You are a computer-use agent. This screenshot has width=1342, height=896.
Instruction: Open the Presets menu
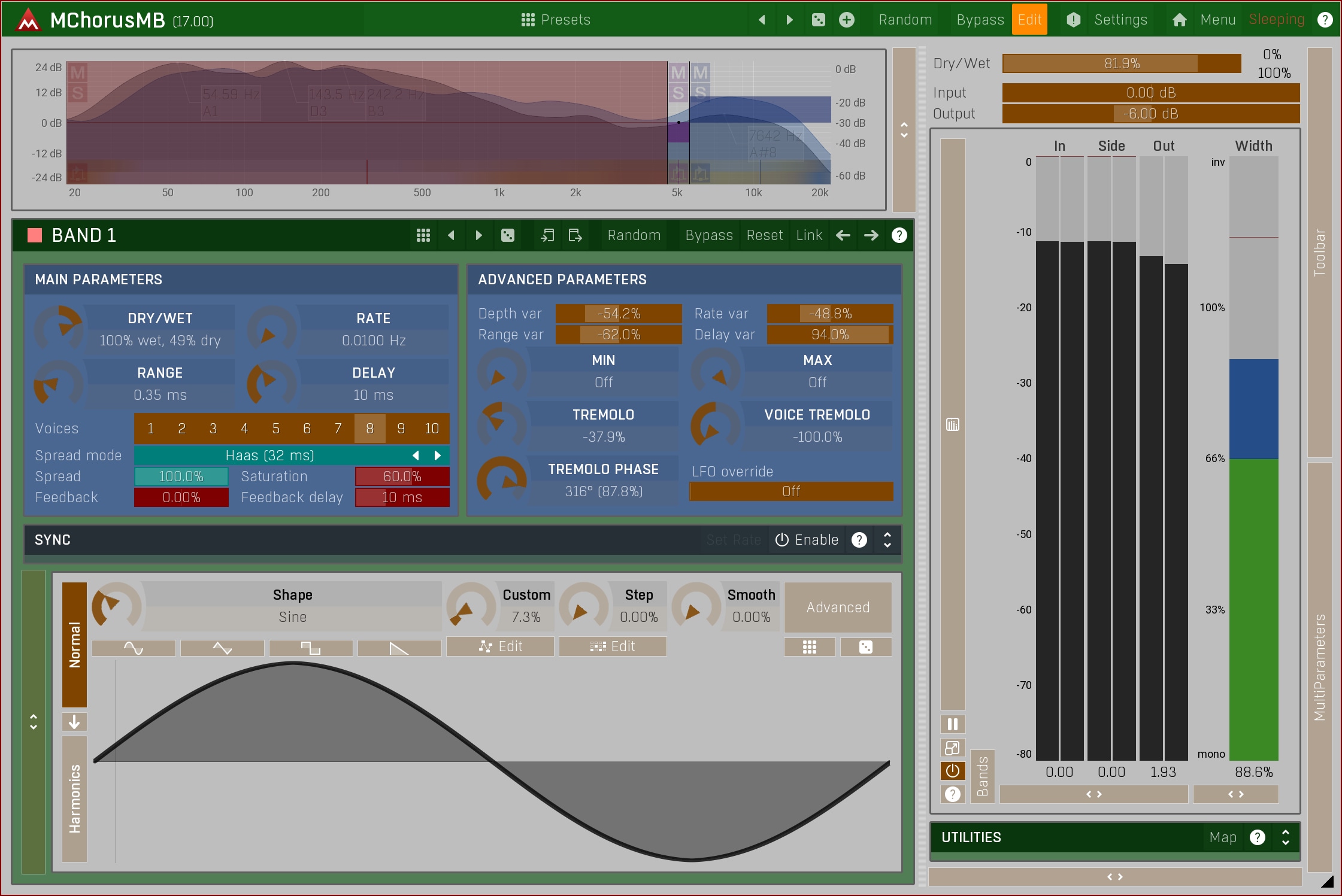click(555, 20)
